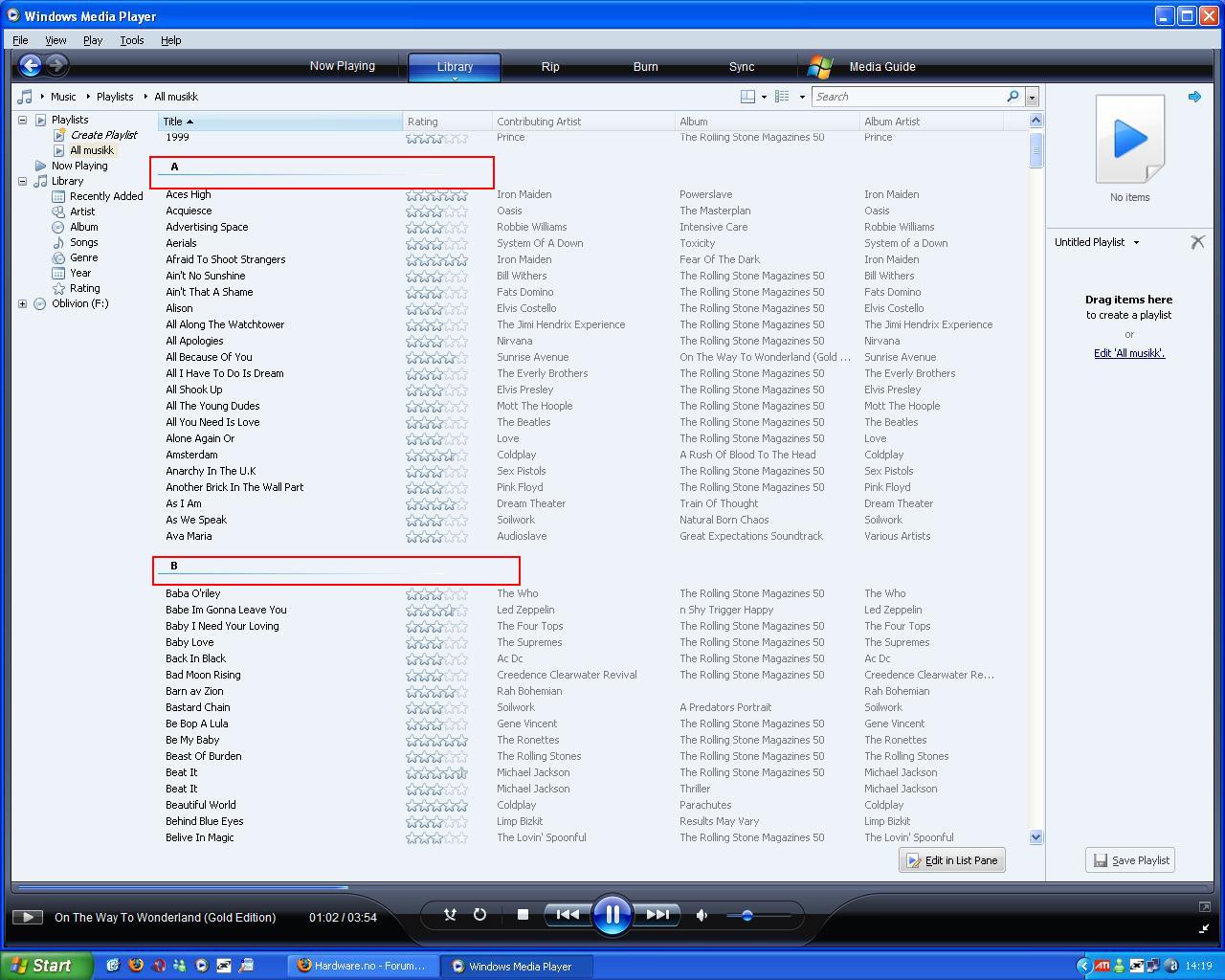Switch to compact mode icon
Viewport: 1225px width, 980px height.
click(1204, 928)
